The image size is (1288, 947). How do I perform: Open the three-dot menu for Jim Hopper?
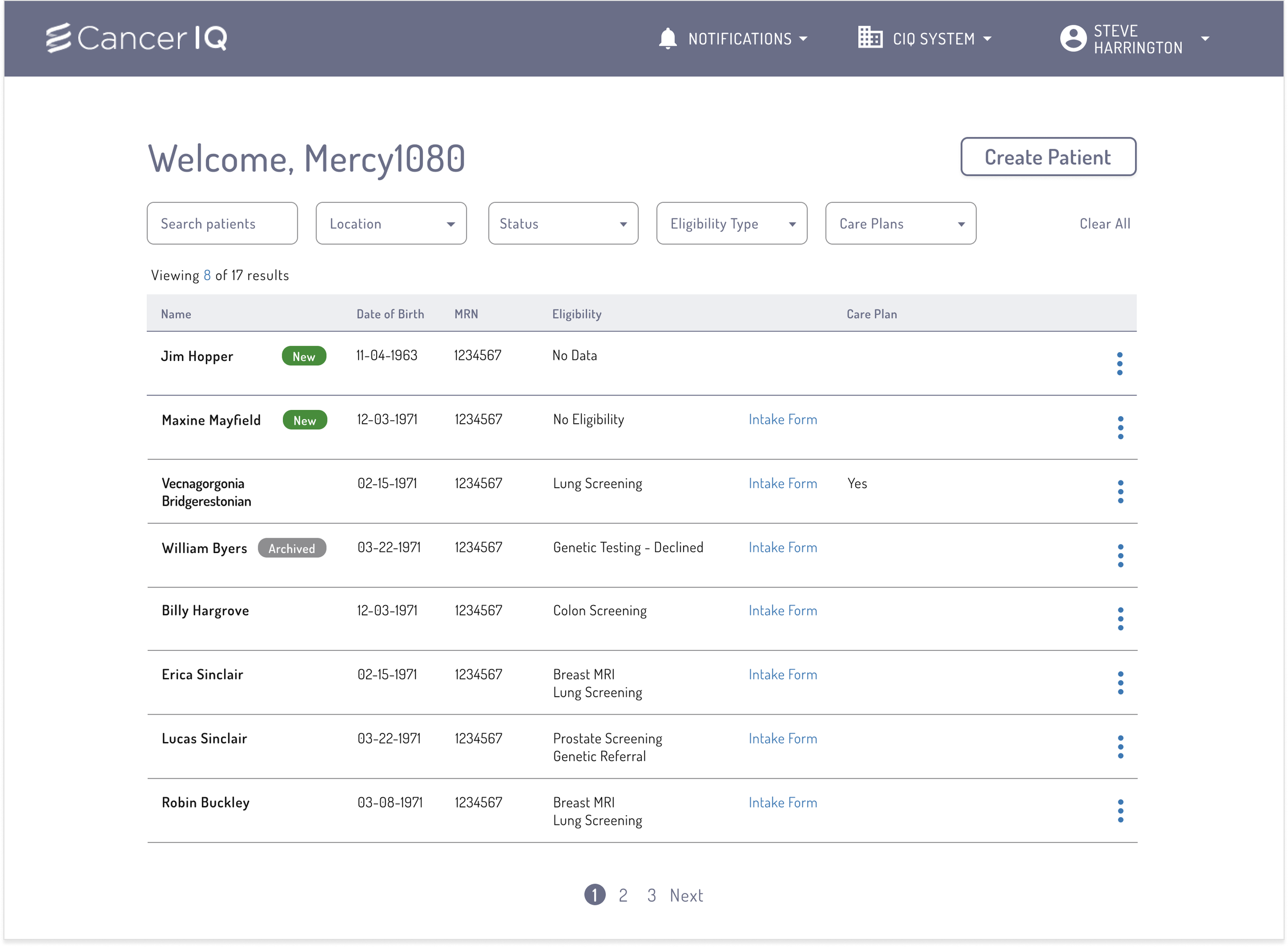pos(1119,364)
